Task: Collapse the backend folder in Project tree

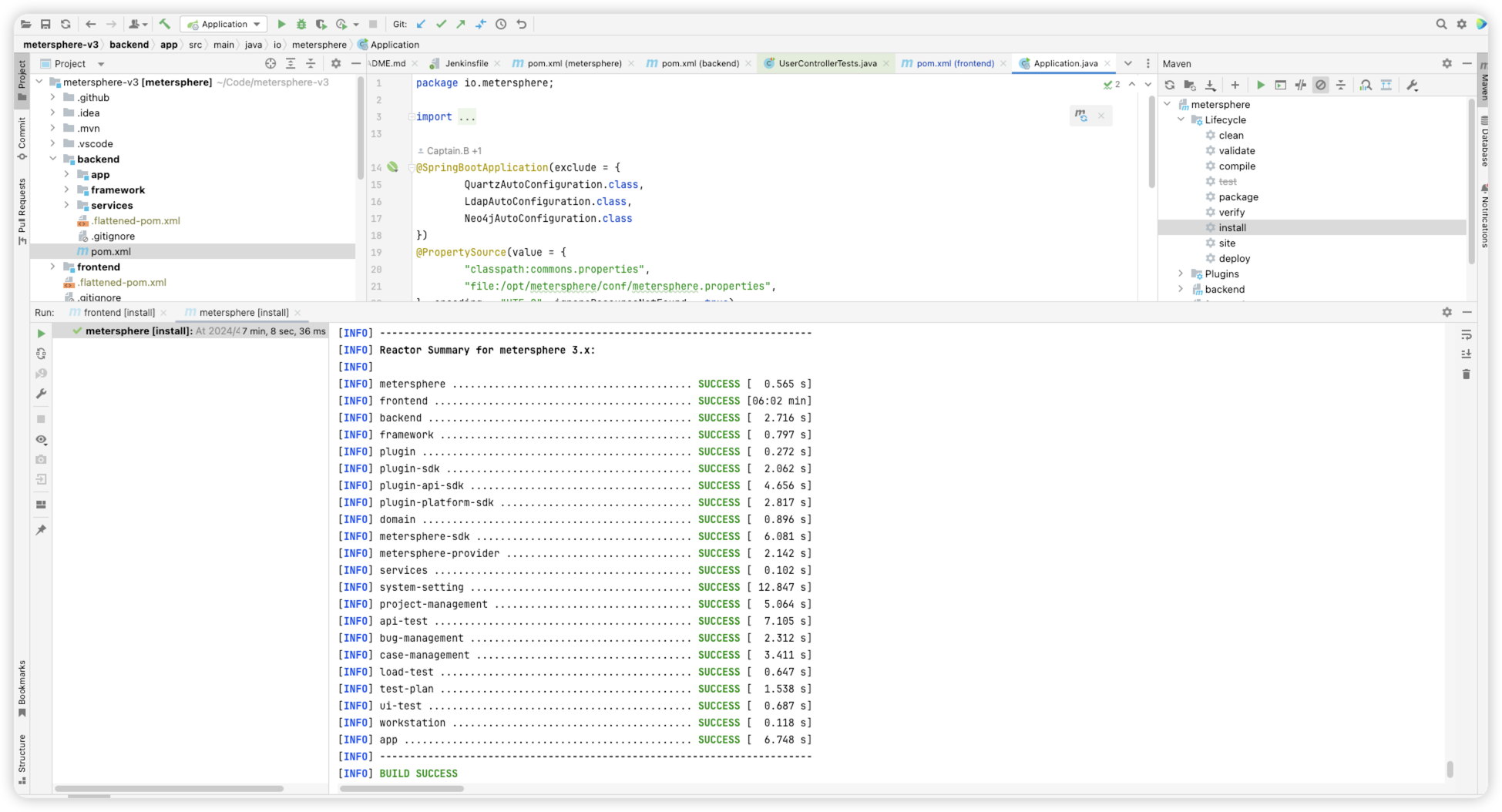Action: [52, 159]
